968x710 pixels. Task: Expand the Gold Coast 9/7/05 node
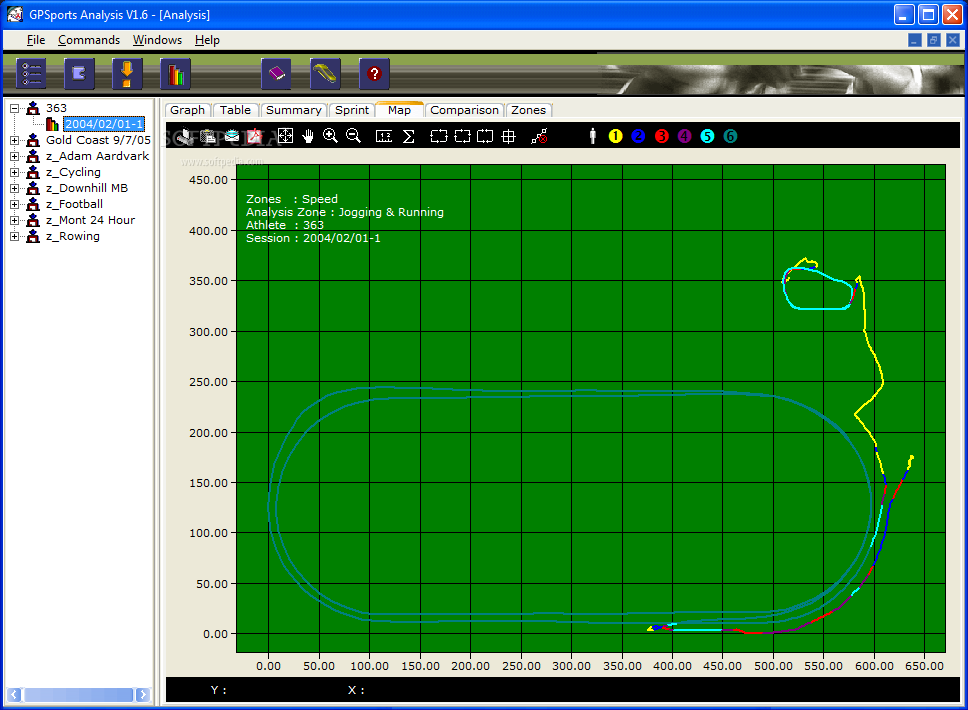[x=14, y=140]
